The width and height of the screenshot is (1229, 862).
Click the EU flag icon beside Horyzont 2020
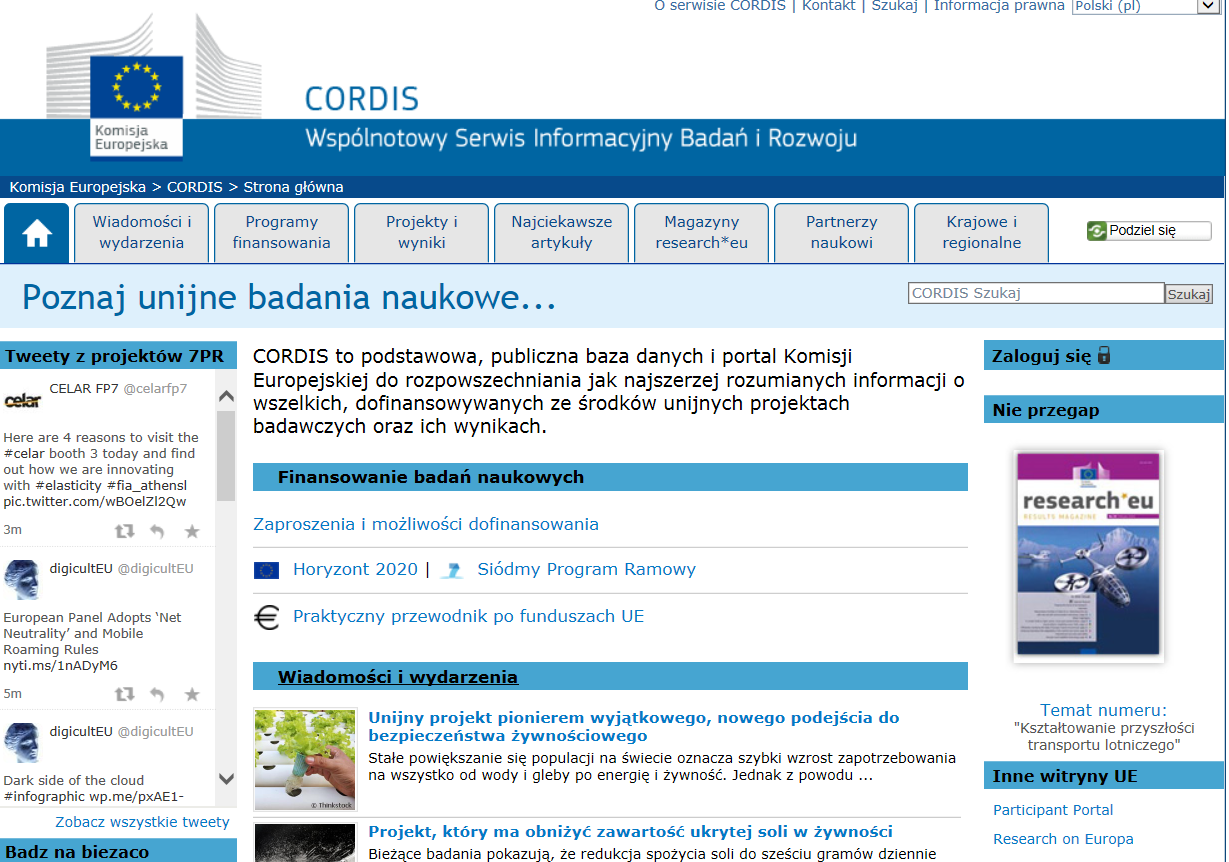click(x=266, y=570)
